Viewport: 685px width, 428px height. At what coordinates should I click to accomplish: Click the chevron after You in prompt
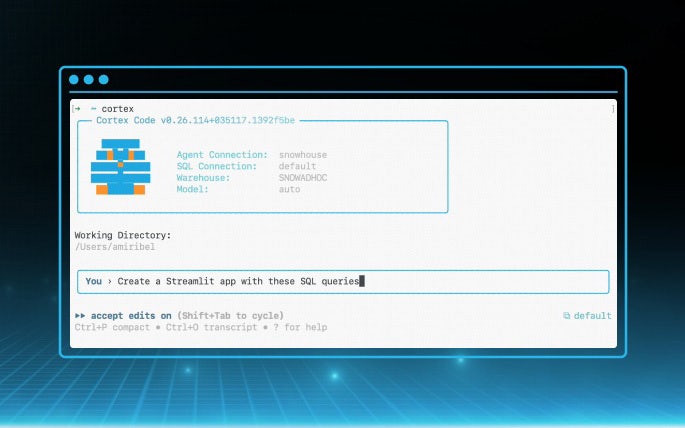pos(110,282)
